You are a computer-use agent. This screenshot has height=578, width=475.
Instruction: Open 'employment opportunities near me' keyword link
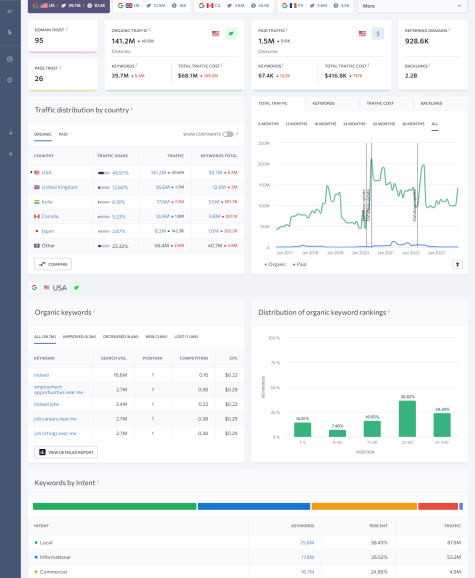tap(58, 390)
